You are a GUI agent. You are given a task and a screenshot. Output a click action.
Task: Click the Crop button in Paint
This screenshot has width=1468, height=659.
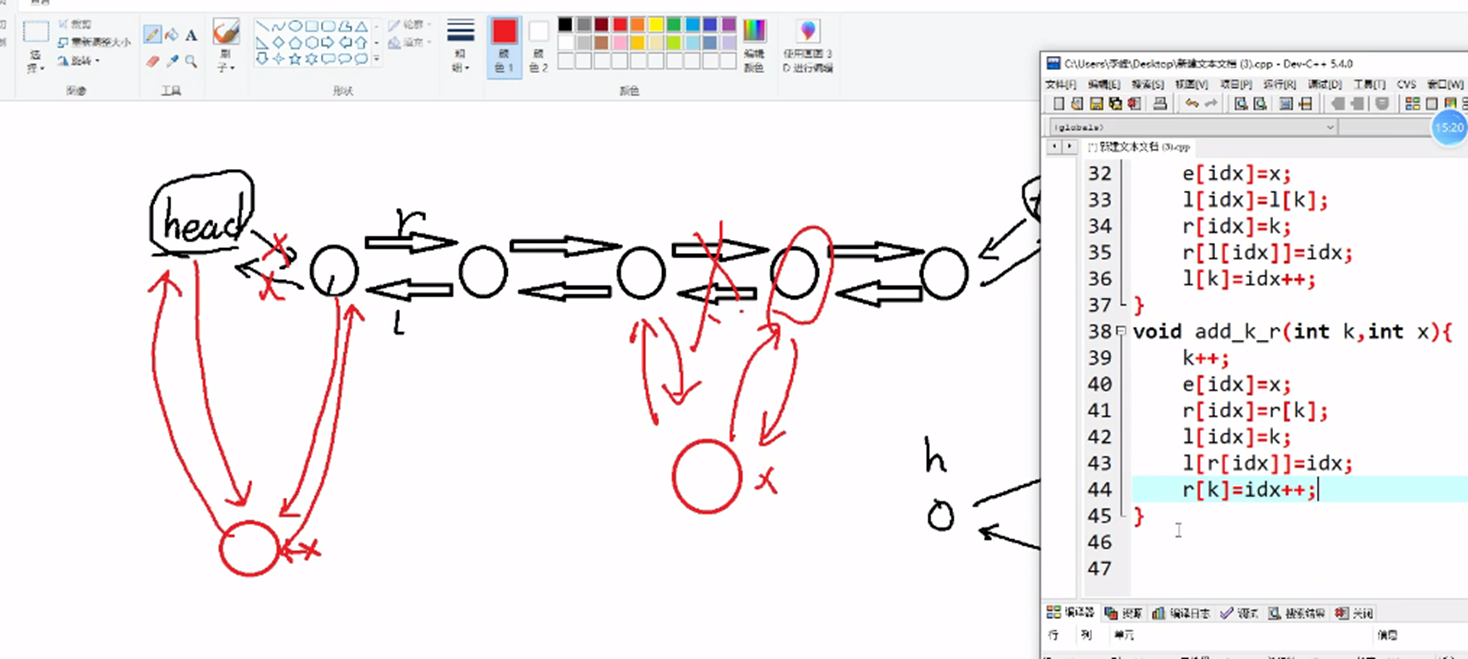pyautogui.click(x=74, y=25)
